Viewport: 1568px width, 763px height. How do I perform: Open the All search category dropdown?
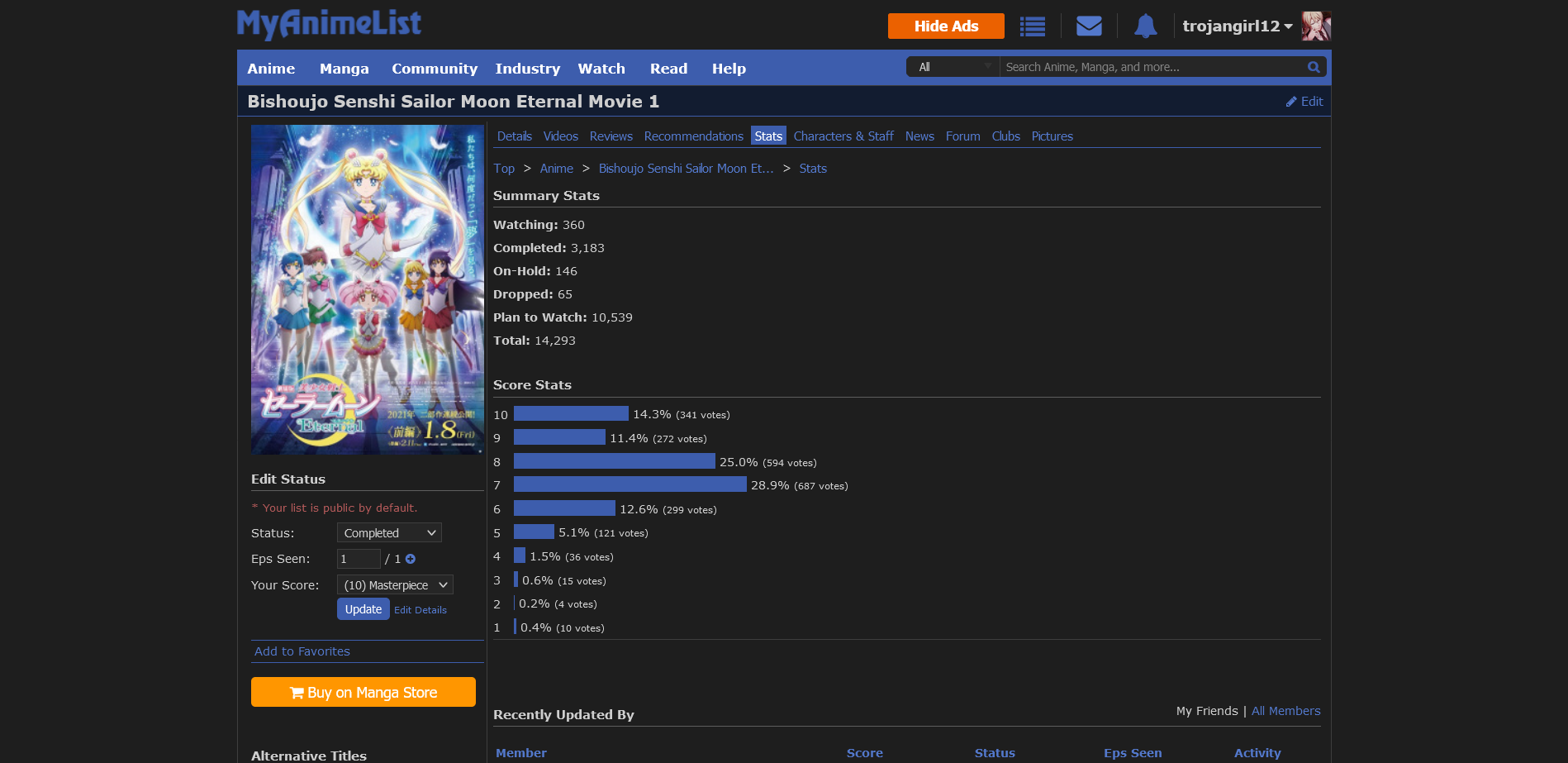click(x=953, y=67)
